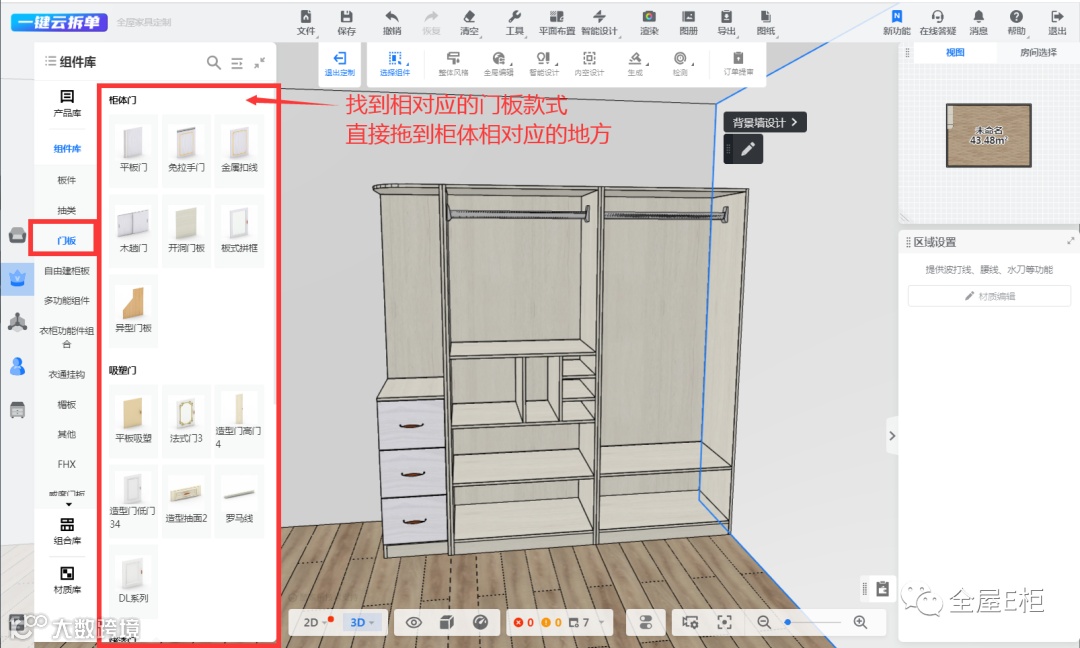
Task: Open the 2D view dropdown
Action: [315, 623]
